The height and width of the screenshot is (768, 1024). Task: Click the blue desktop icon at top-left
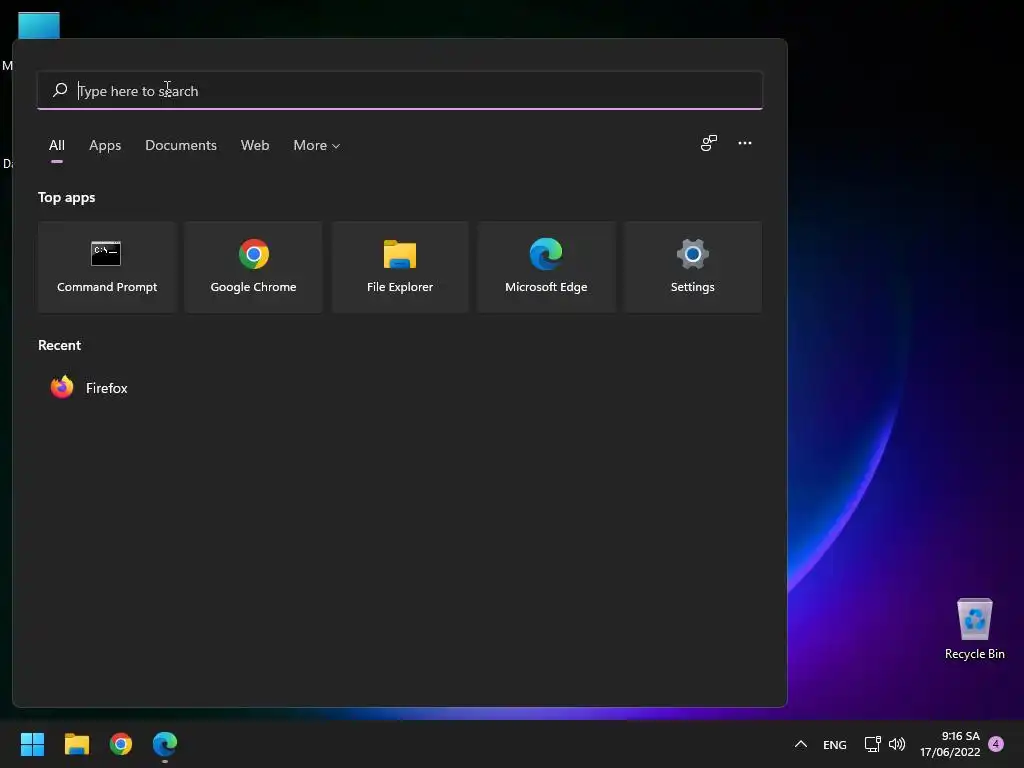(39, 25)
